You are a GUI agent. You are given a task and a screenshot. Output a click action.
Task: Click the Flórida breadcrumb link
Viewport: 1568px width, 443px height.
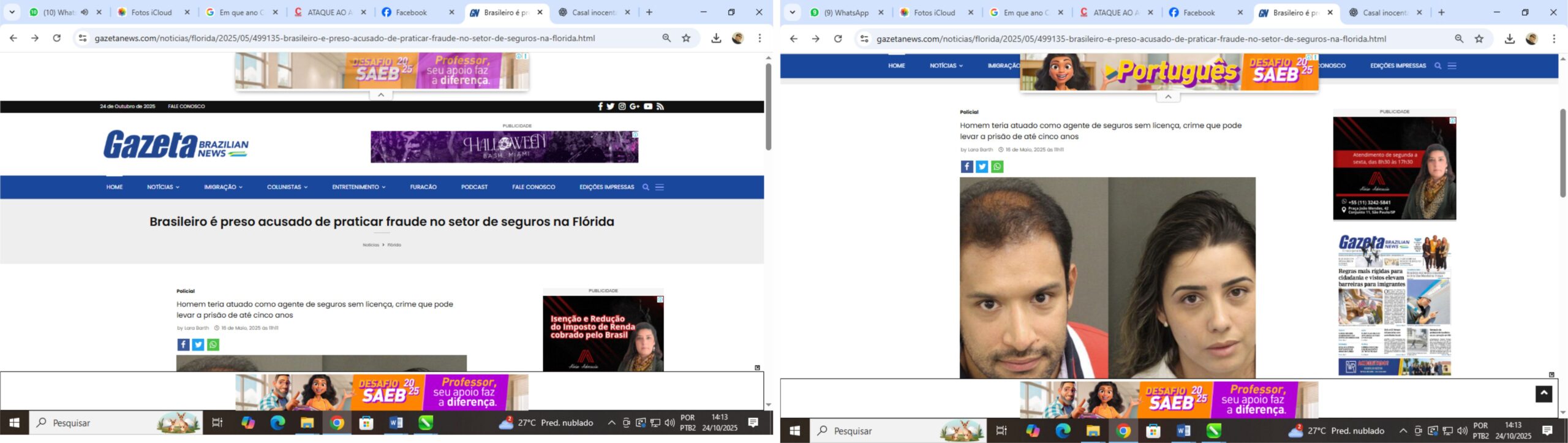pos(394,245)
